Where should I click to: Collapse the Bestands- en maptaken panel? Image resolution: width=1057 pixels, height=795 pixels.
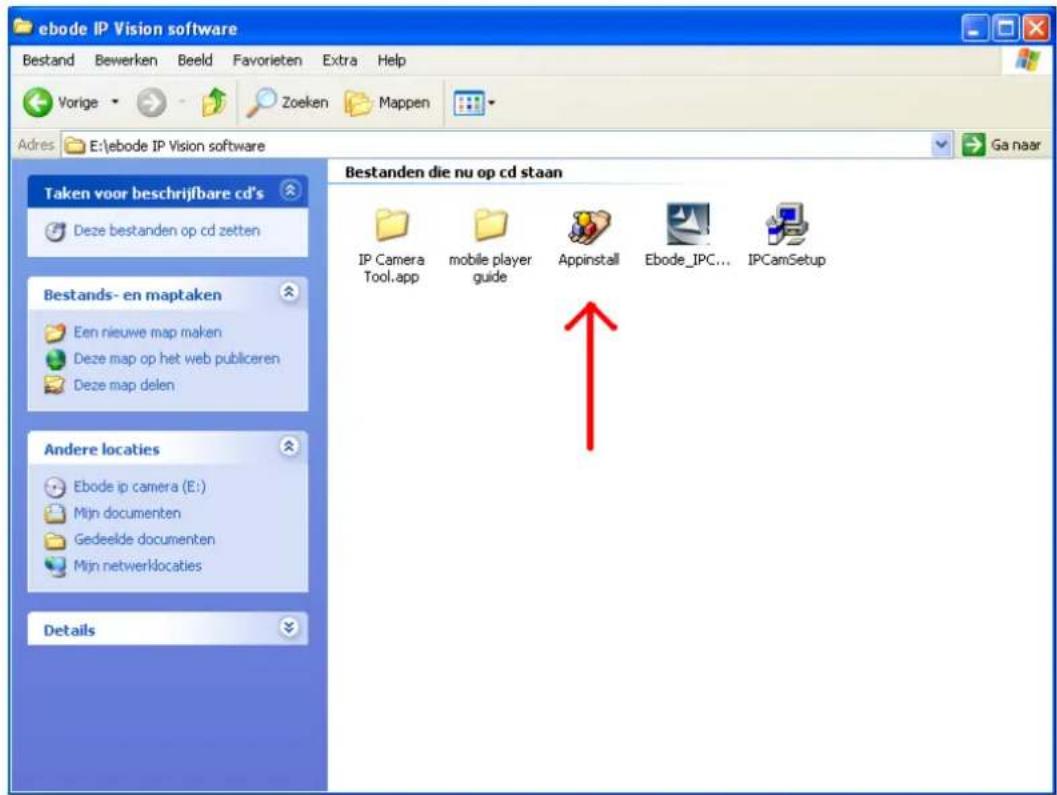point(289,292)
